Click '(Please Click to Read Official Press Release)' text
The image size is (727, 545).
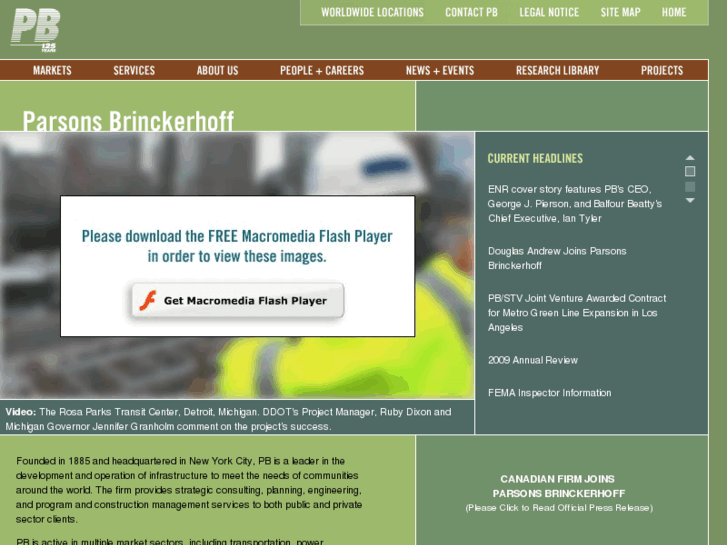point(559,508)
